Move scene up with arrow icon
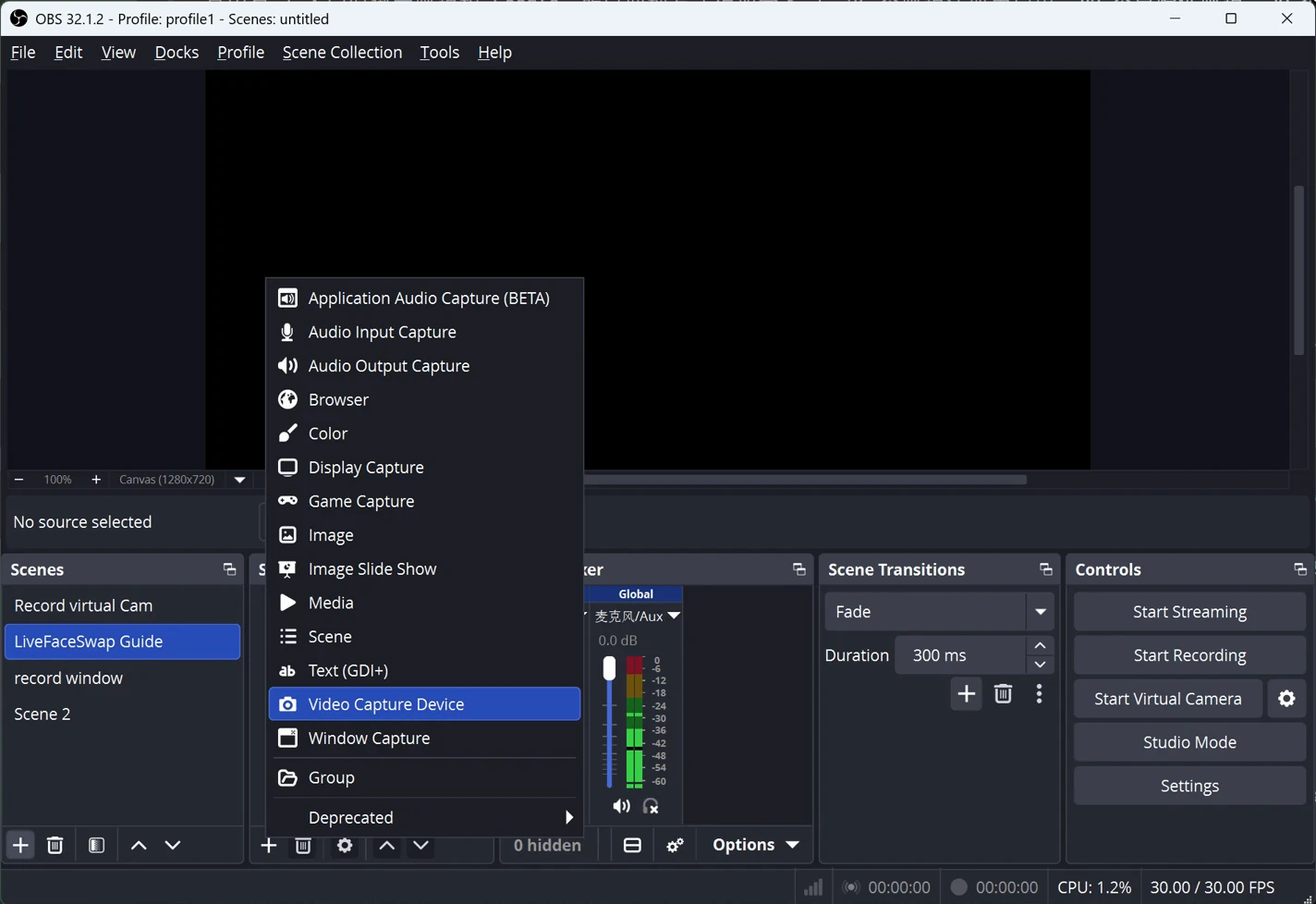 (139, 845)
